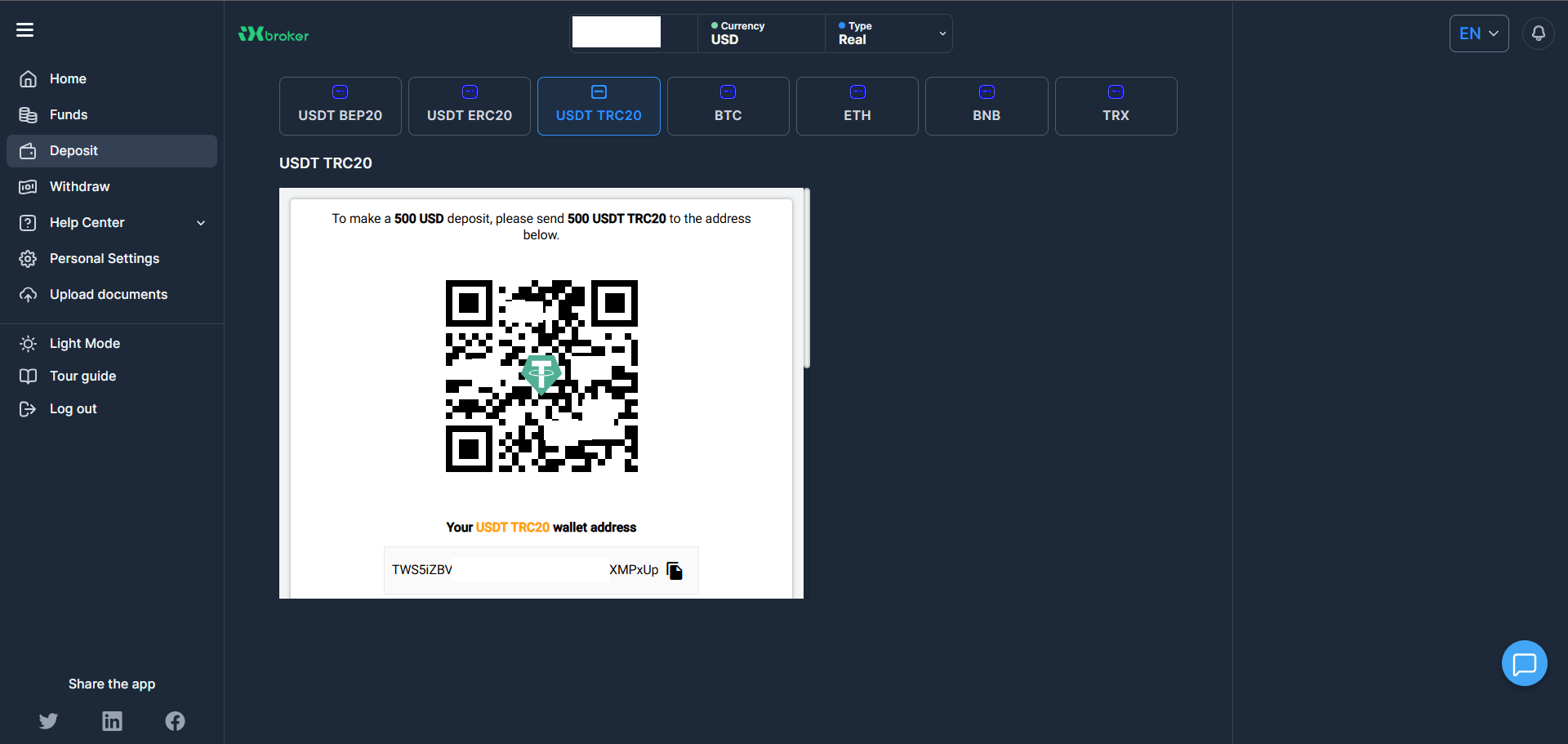
Task: Click the '500 USD deposit' instruction text
Action: click(541, 226)
